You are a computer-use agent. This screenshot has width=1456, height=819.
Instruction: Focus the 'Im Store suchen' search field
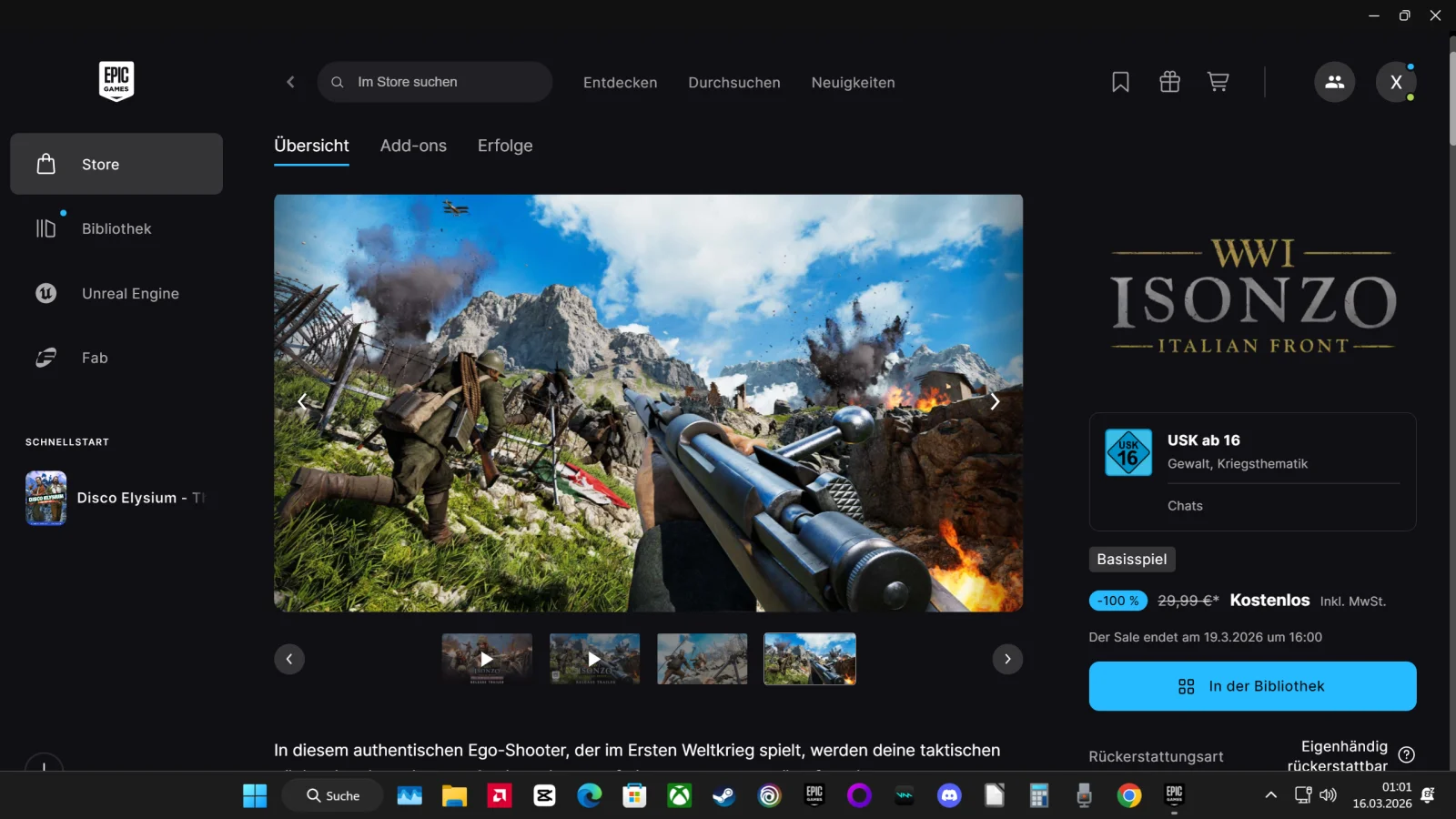click(x=435, y=82)
